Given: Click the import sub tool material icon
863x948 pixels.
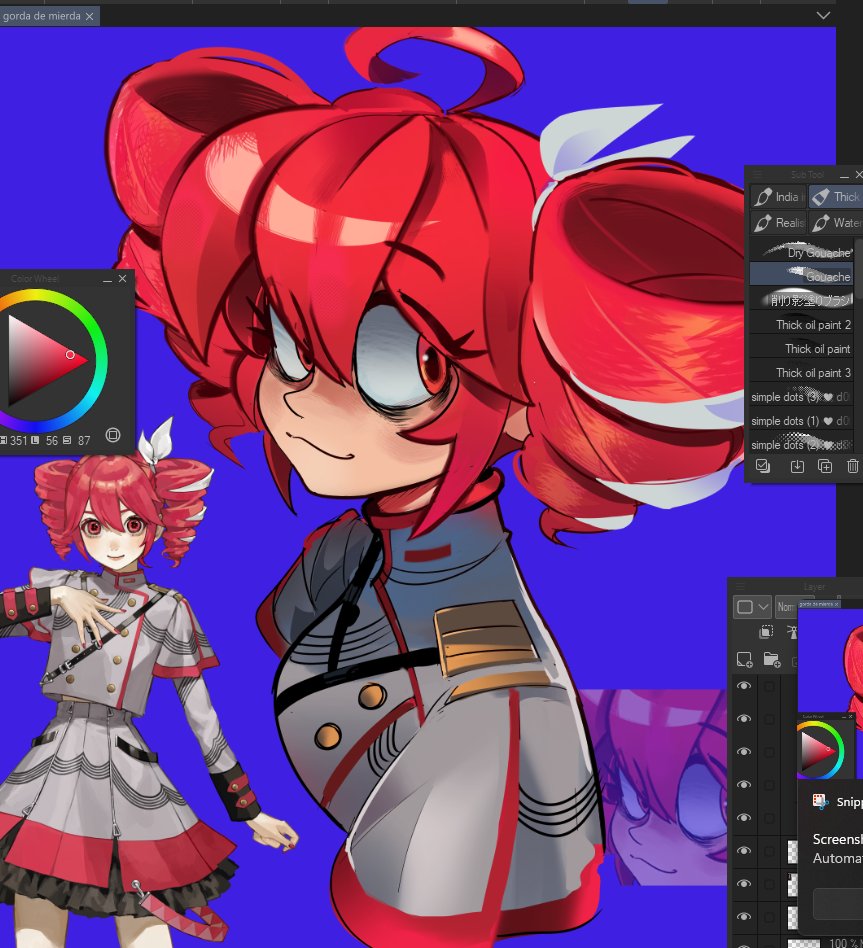Looking at the screenshot, I should click(797, 466).
